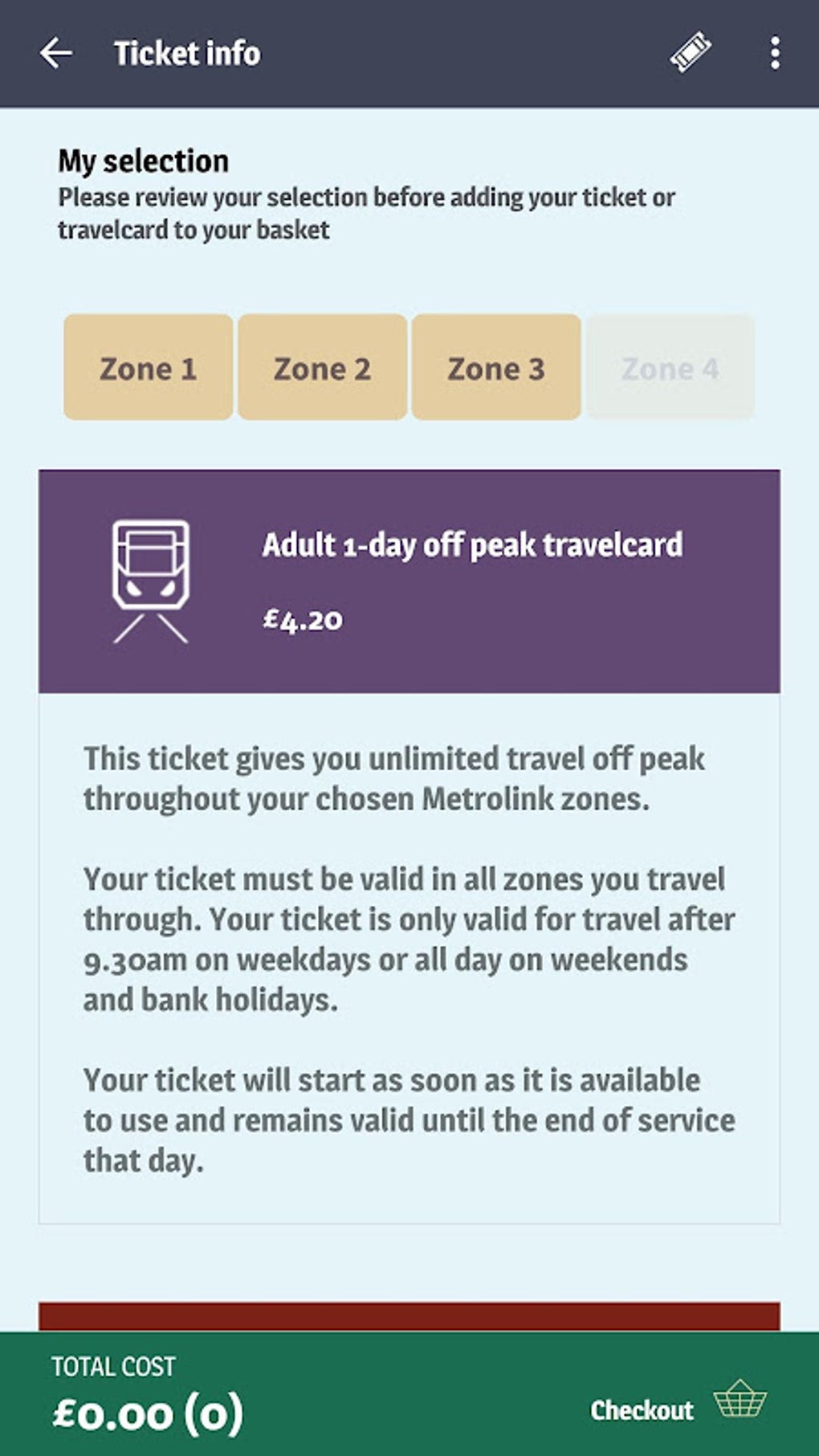Tap the tram icon on the travelcard
The width and height of the screenshot is (819, 1456).
pyautogui.click(x=151, y=581)
